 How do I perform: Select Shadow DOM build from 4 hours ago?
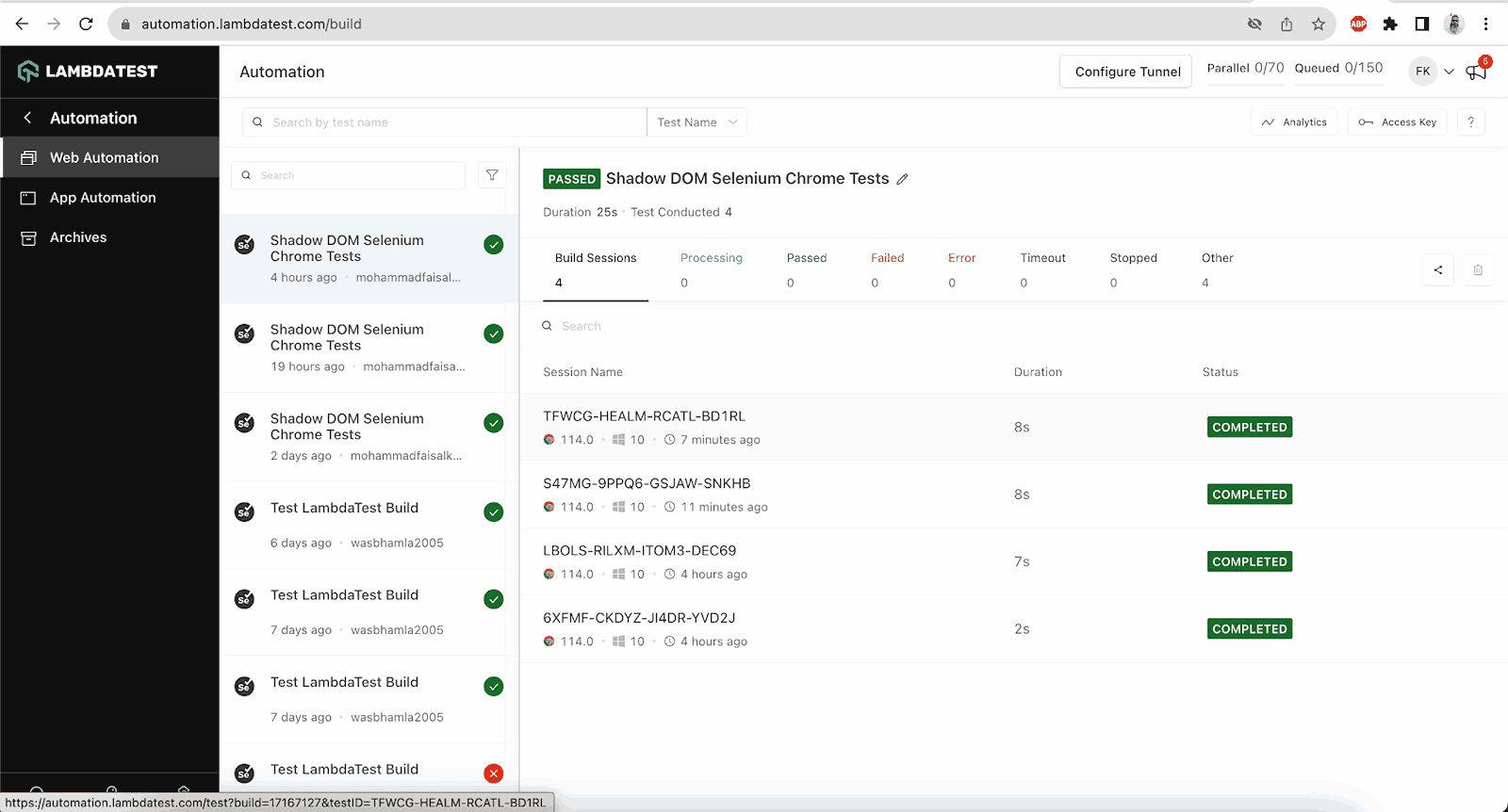369,258
